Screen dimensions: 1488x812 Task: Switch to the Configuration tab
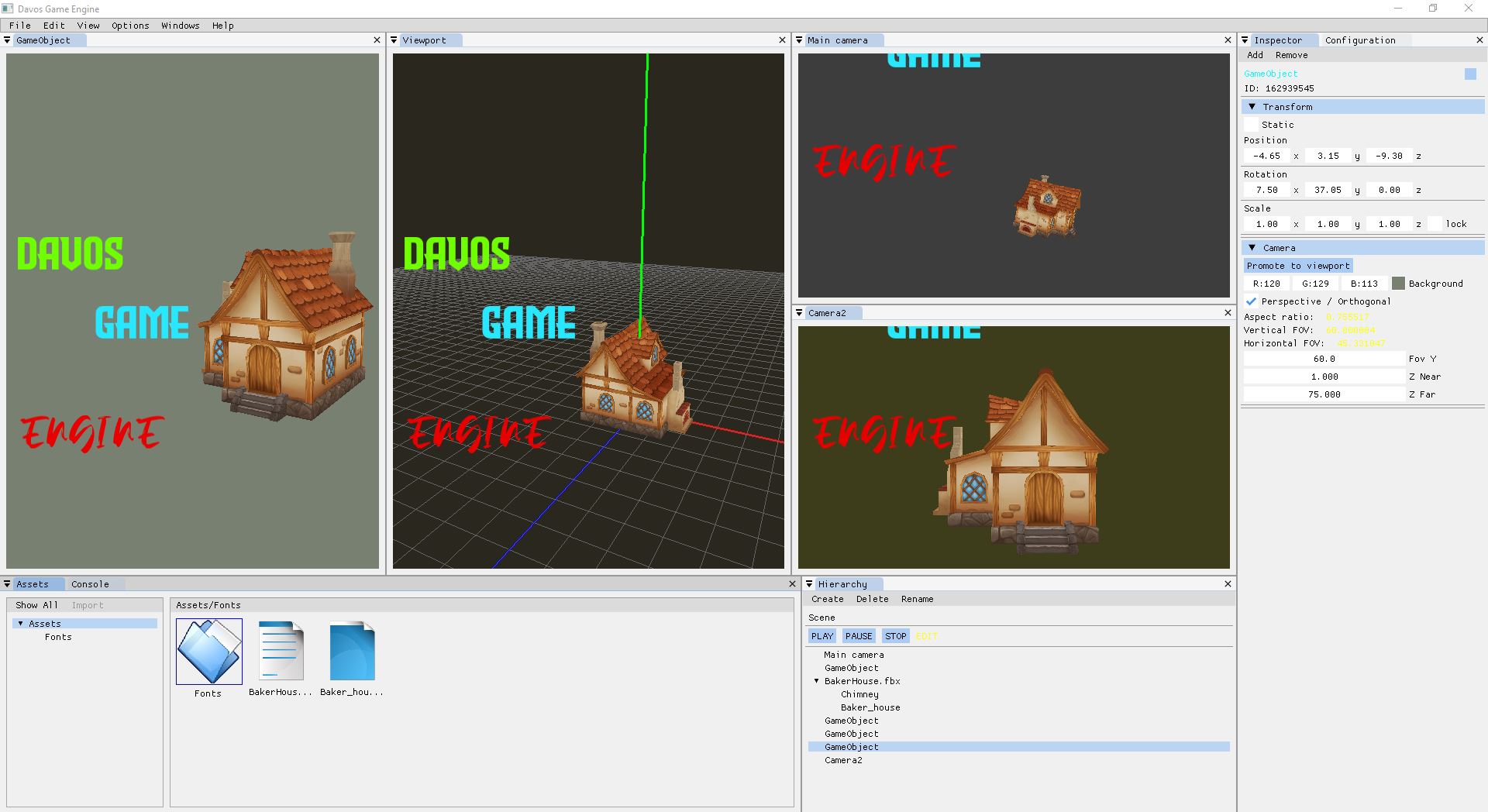1360,40
